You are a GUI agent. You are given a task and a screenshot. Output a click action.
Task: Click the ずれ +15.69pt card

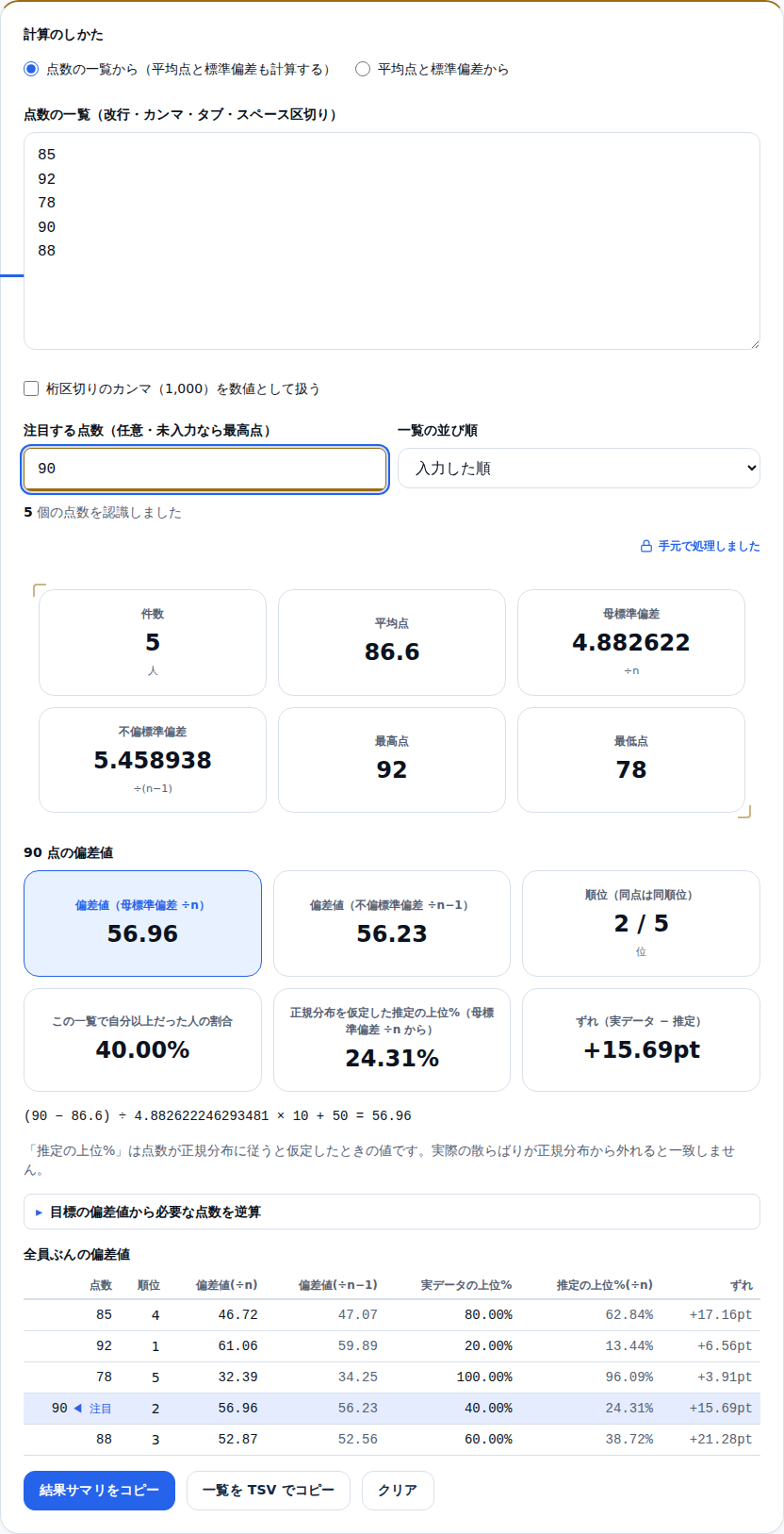641,1040
